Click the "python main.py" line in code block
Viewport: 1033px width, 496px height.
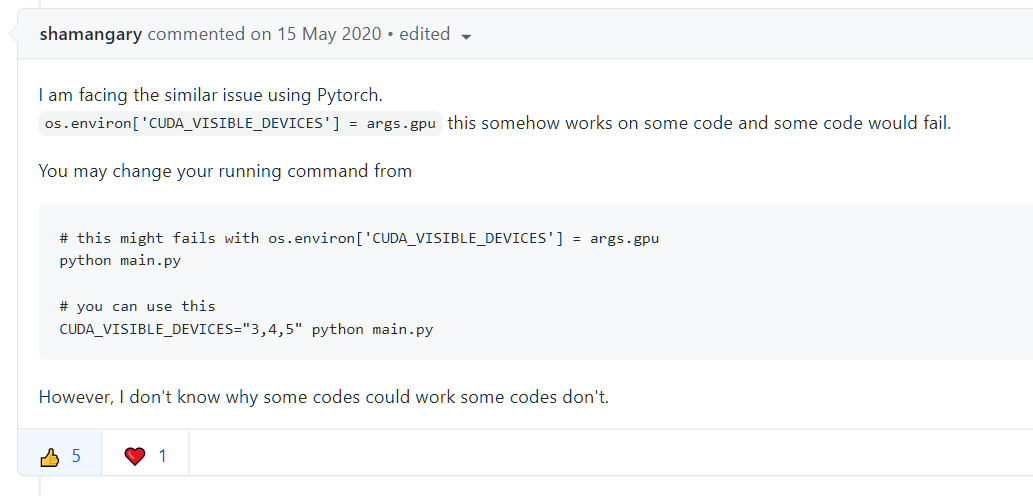tap(120, 260)
